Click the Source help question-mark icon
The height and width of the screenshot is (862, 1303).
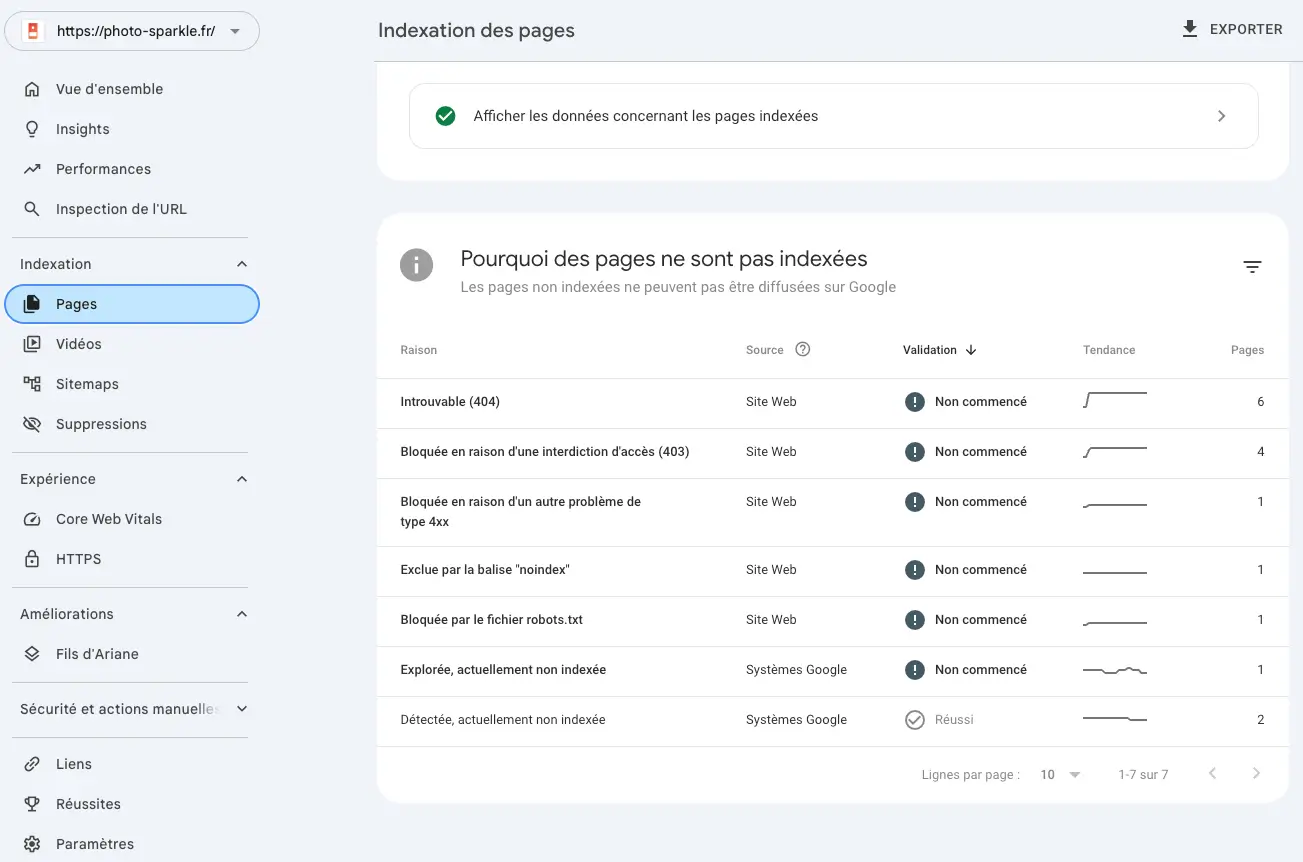click(802, 350)
